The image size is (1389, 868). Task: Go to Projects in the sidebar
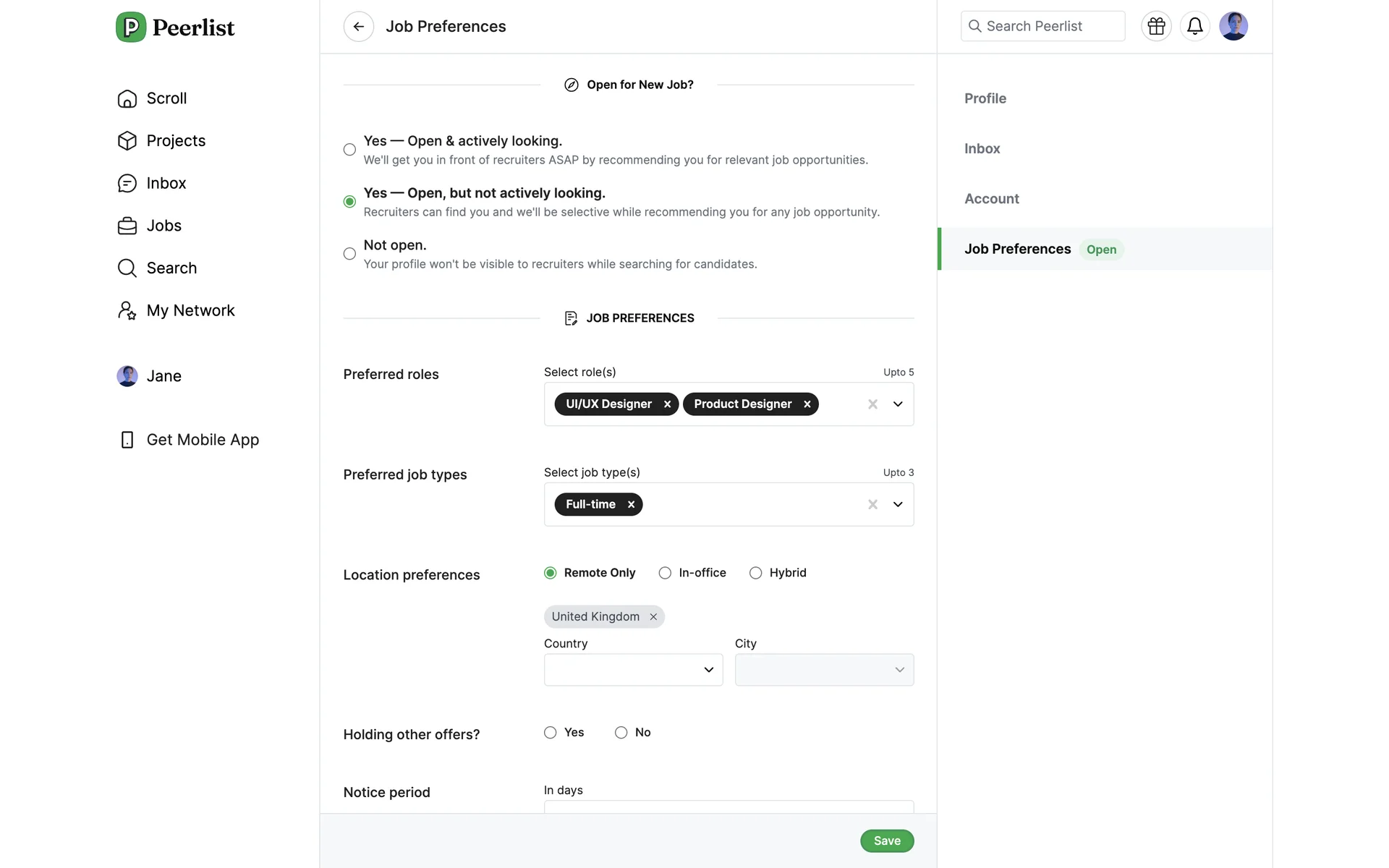[x=176, y=141]
